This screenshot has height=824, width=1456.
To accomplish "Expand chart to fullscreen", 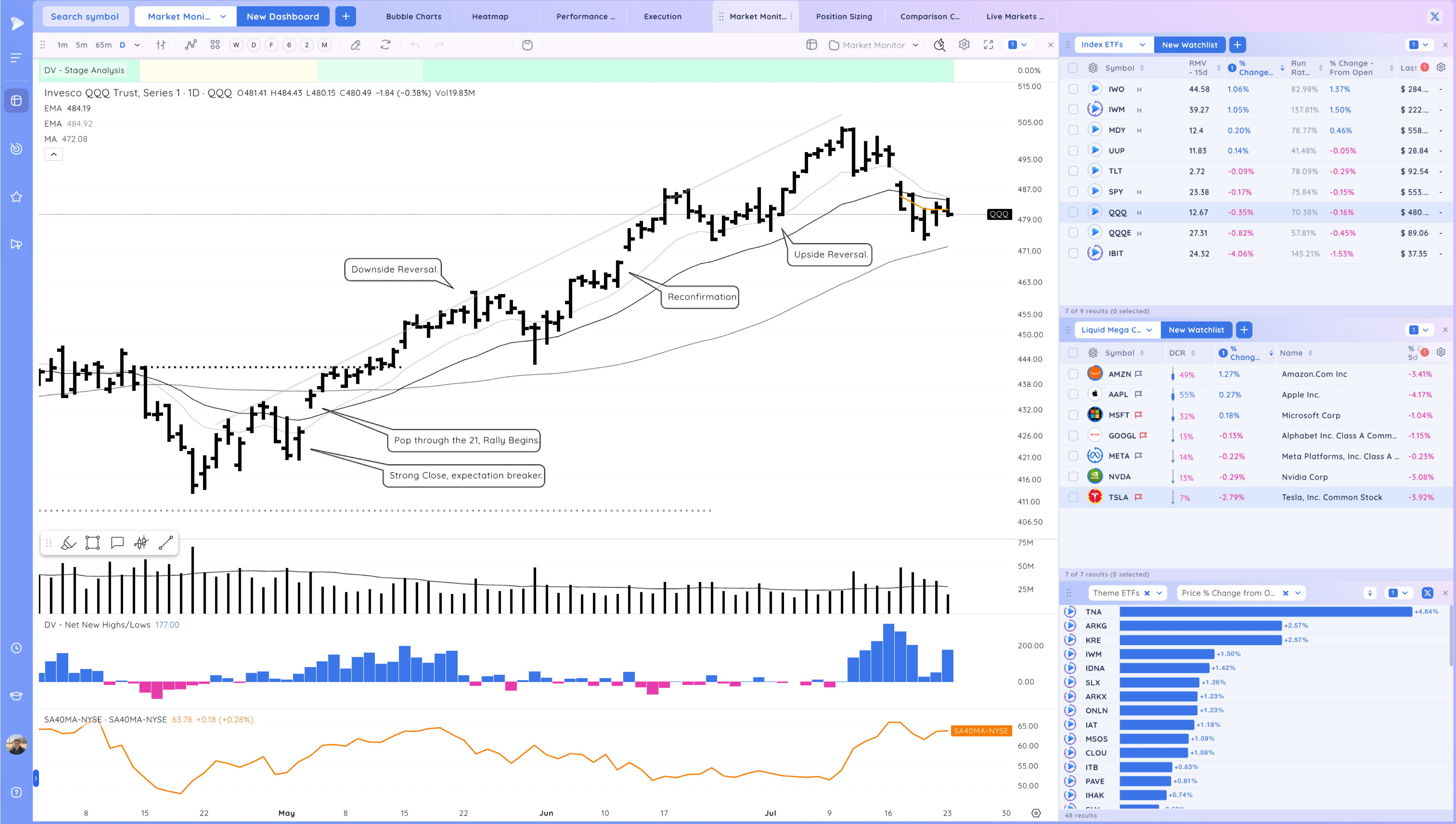I will 989,45.
